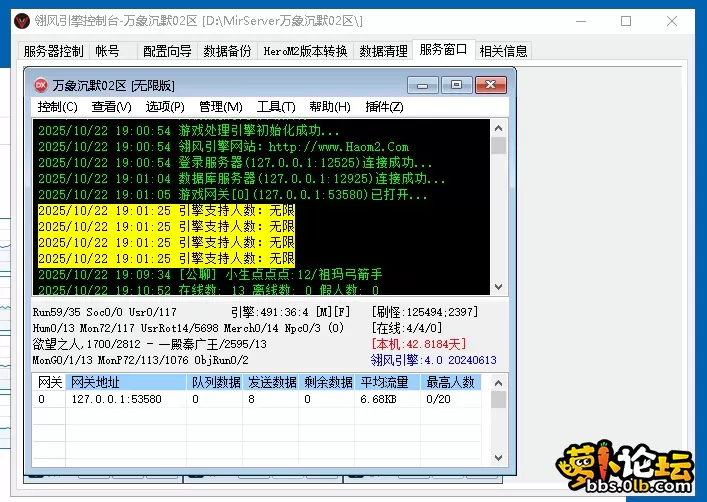Restore the 万象沉默02区 inner window
This screenshot has width=707, height=502.
[456, 85]
